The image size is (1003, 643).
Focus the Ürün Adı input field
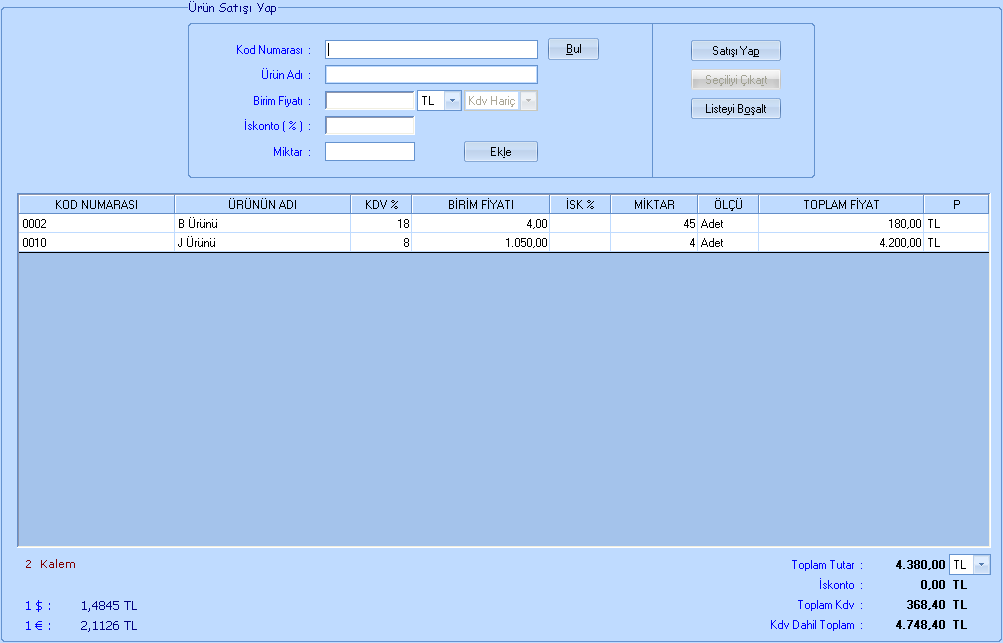pyautogui.click(x=431, y=75)
